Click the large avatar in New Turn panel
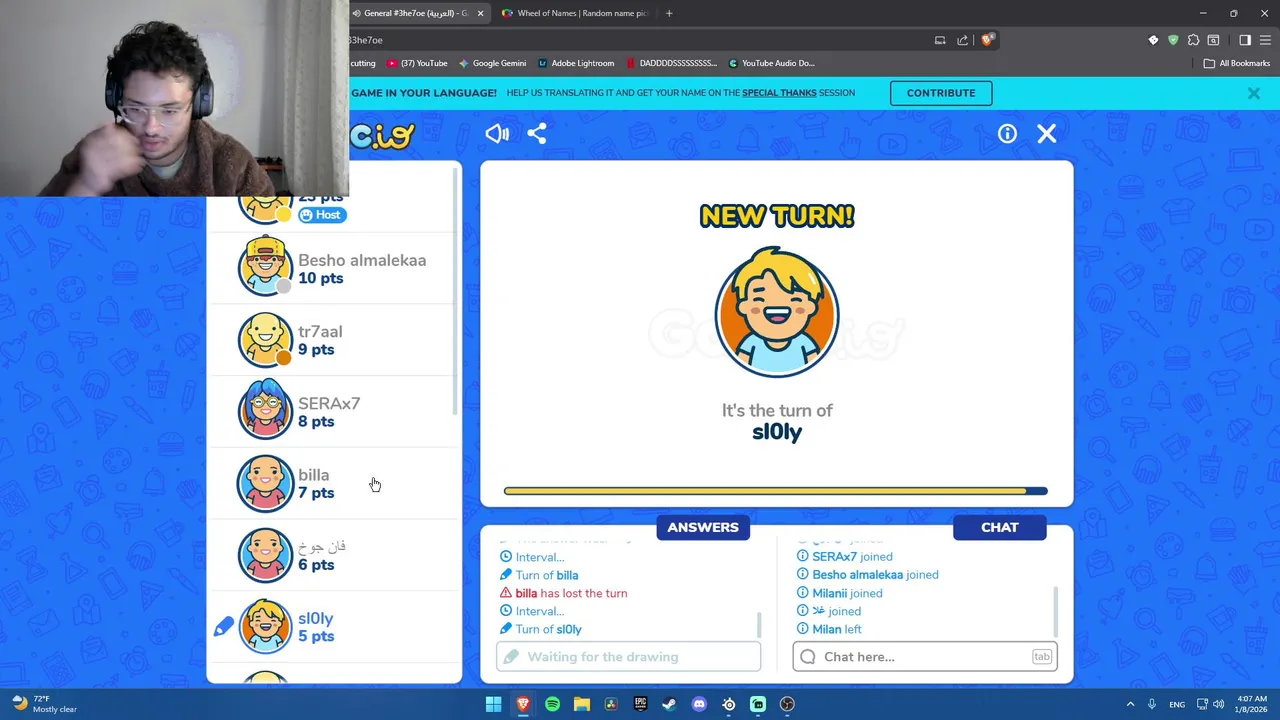The height and width of the screenshot is (720, 1280). click(777, 312)
